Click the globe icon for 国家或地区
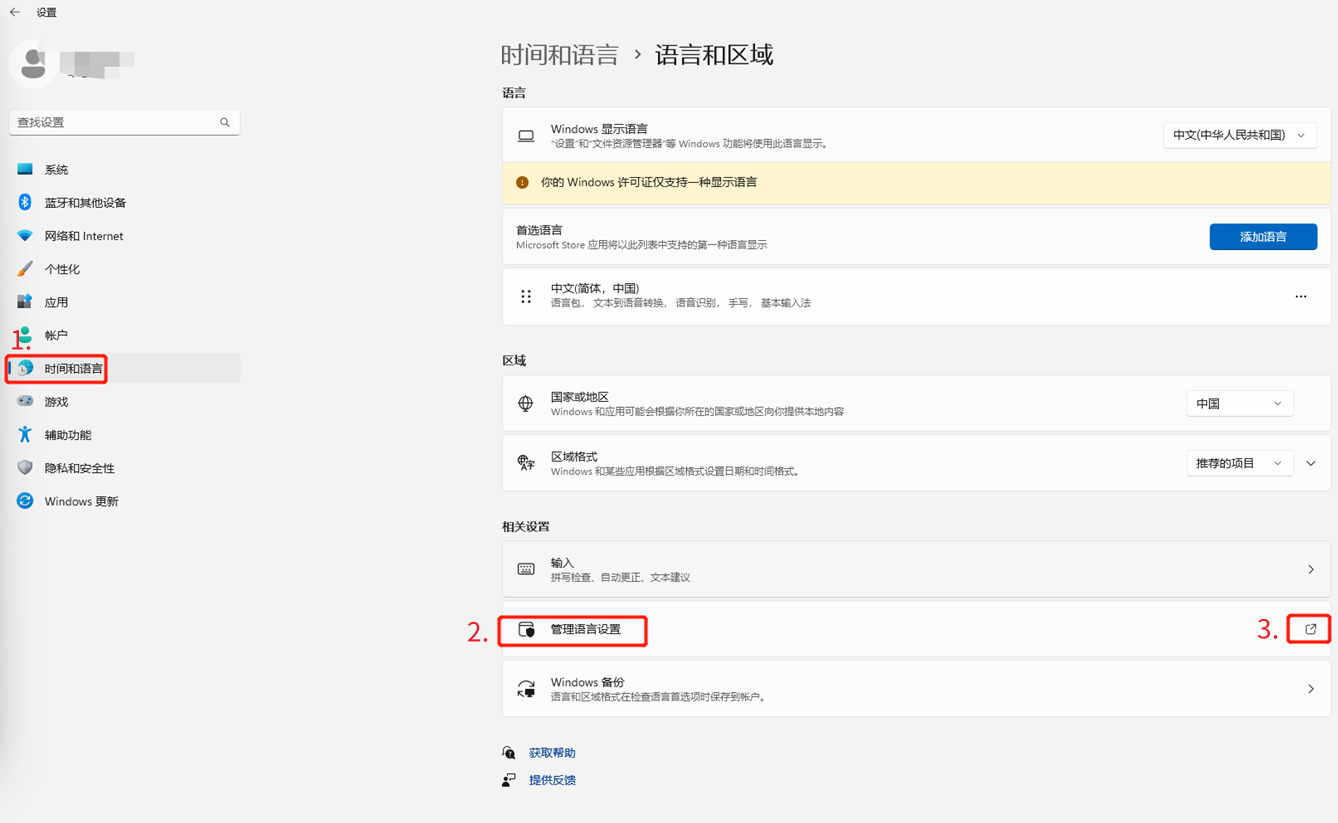Image resolution: width=1338 pixels, height=823 pixels. click(526, 403)
